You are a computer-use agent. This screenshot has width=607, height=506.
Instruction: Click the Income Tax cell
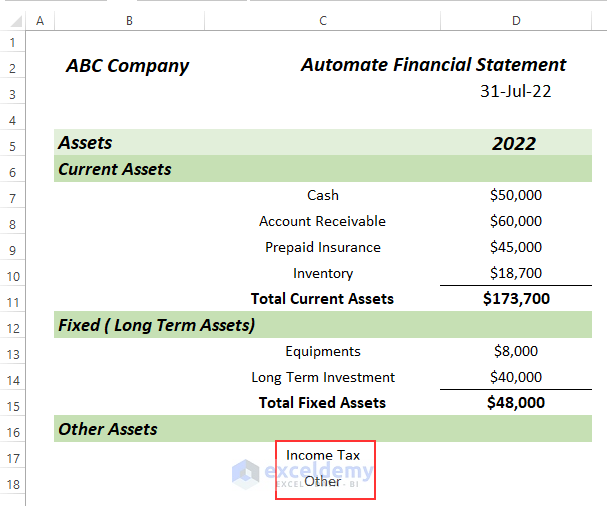click(323, 455)
